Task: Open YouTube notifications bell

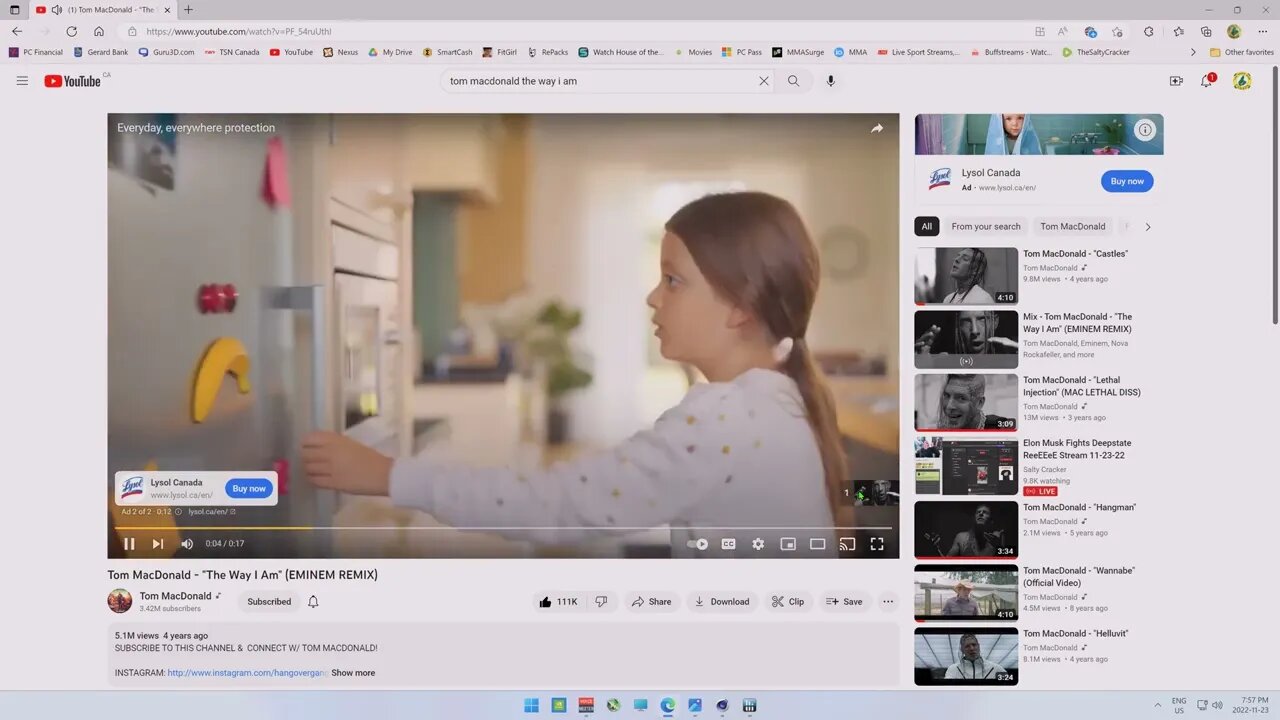Action: click(x=1207, y=81)
